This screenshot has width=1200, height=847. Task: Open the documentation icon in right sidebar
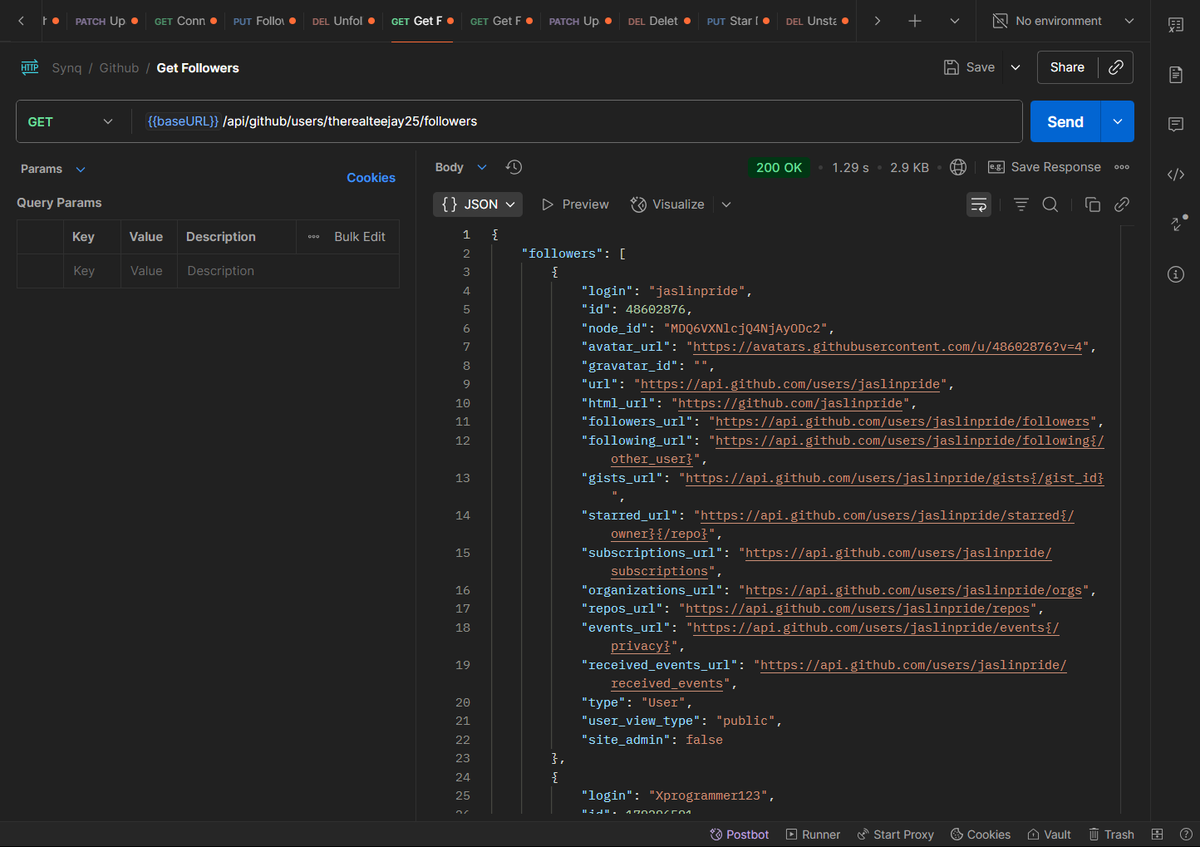click(1176, 75)
